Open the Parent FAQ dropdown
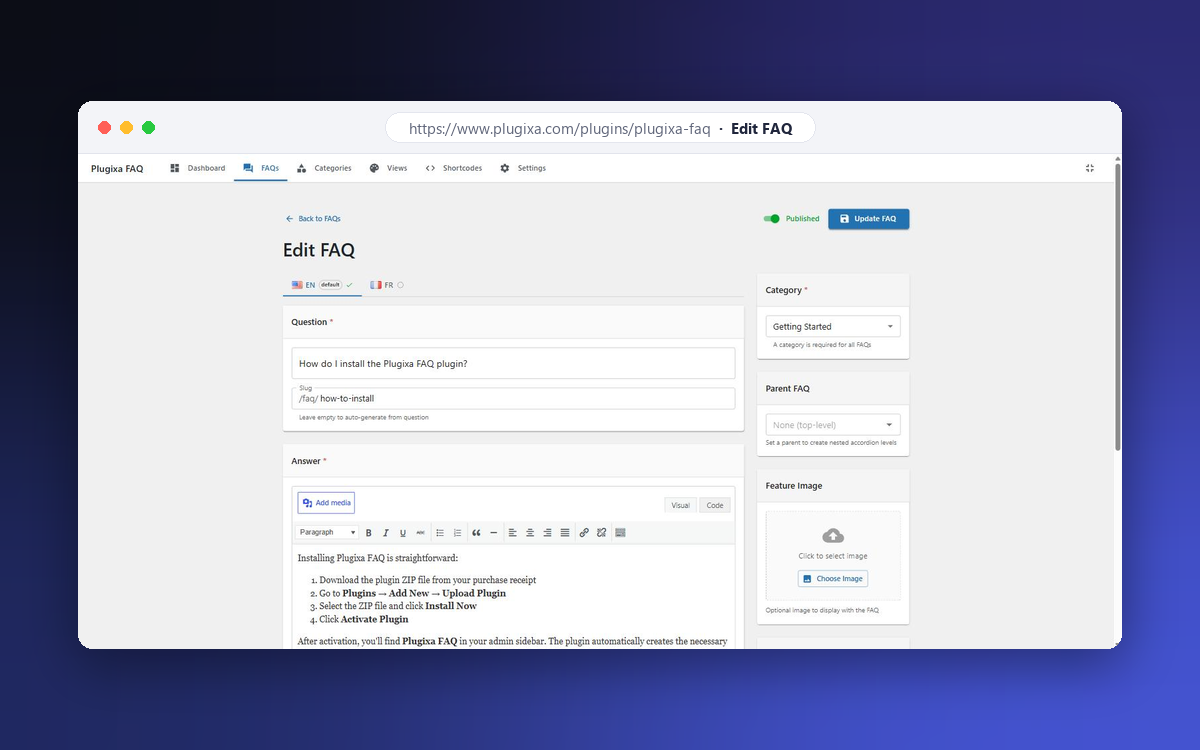This screenshot has height=750, width=1200. [833, 425]
